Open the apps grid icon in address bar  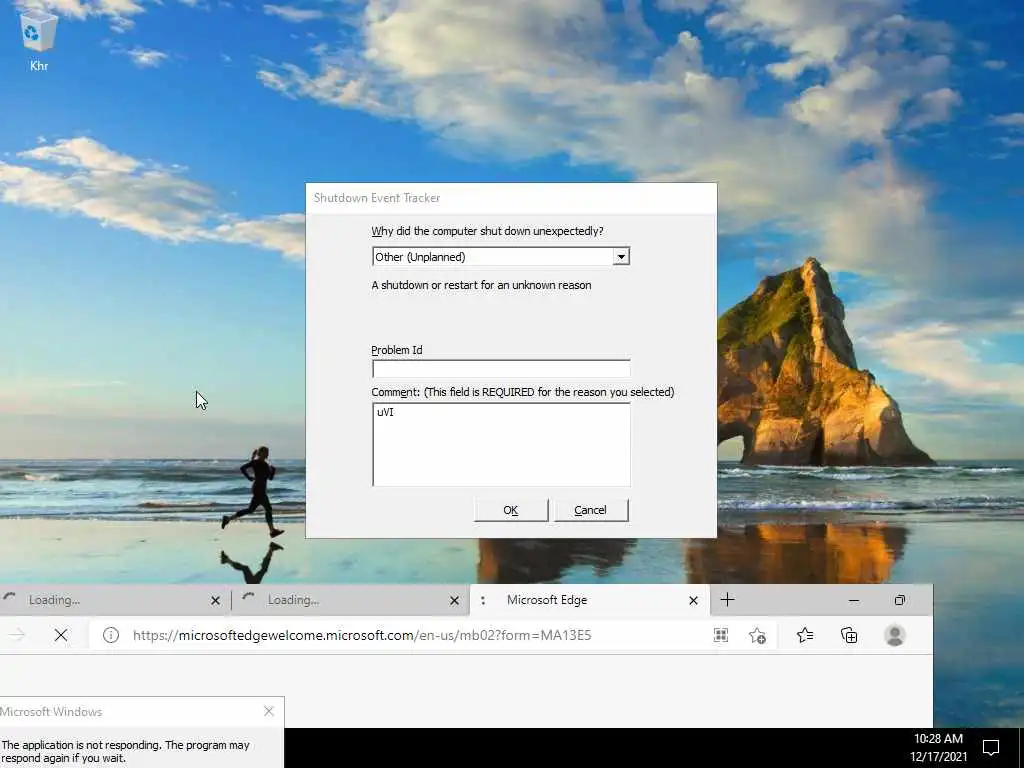[x=721, y=635]
